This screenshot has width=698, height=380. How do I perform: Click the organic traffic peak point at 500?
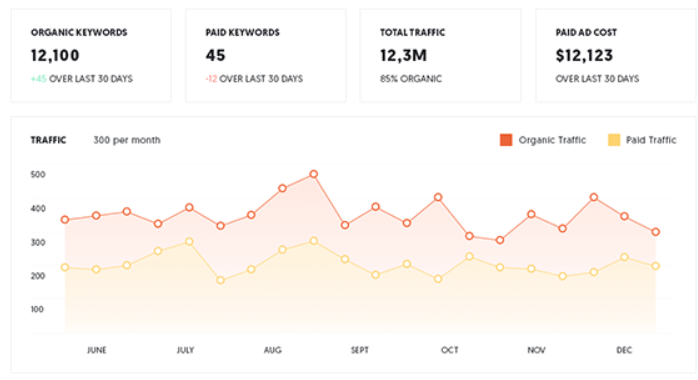tap(313, 174)
